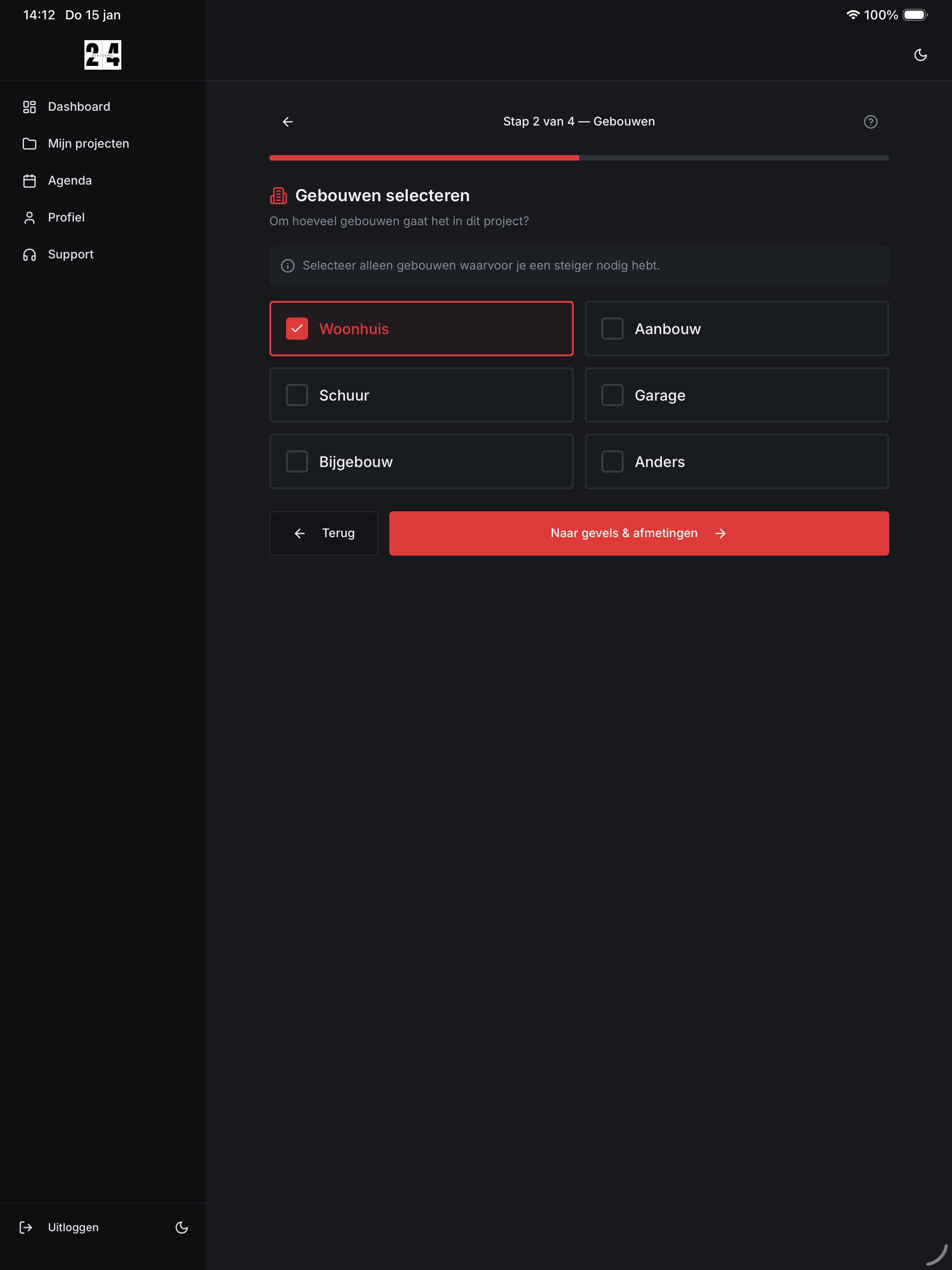The height and width of the screenshot is (1270, 952).
Task: Click info icon in the hint banner
Action: (x=287, y=266)
